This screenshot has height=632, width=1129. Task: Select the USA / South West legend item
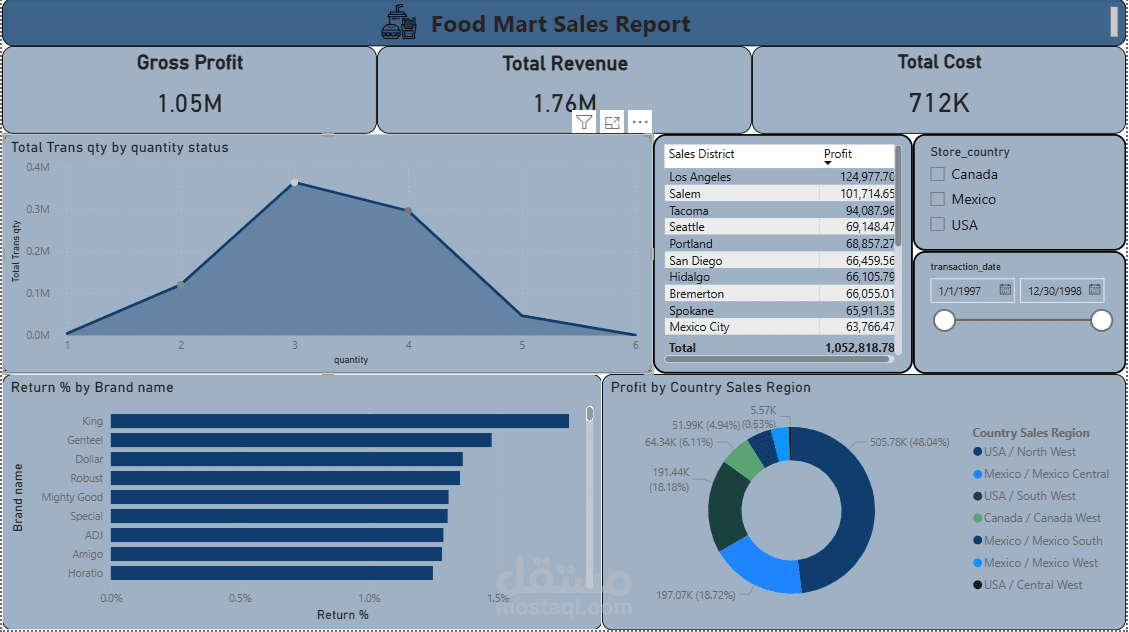click(1024, 496)
